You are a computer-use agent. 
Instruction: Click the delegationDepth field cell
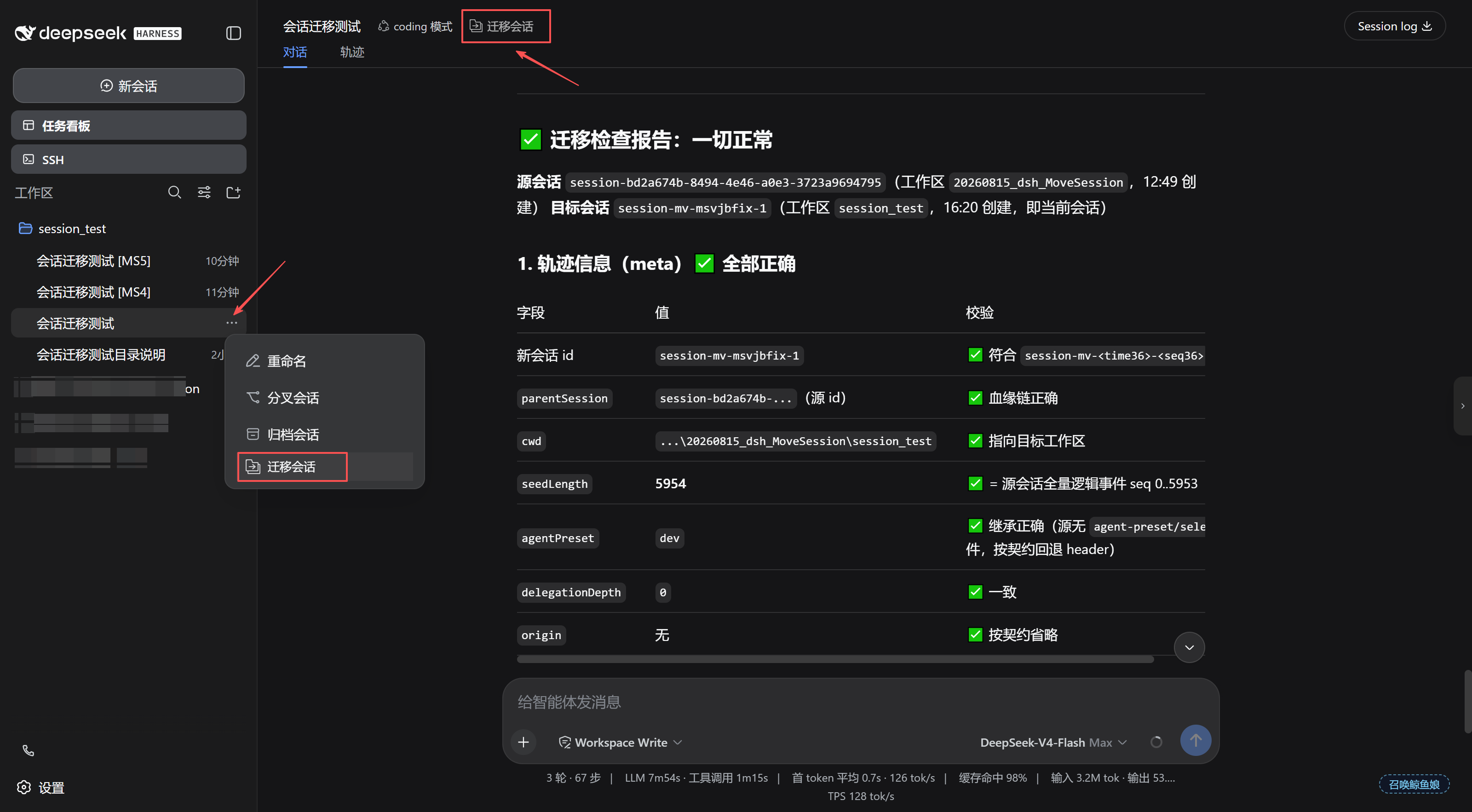tap(571, 592)
